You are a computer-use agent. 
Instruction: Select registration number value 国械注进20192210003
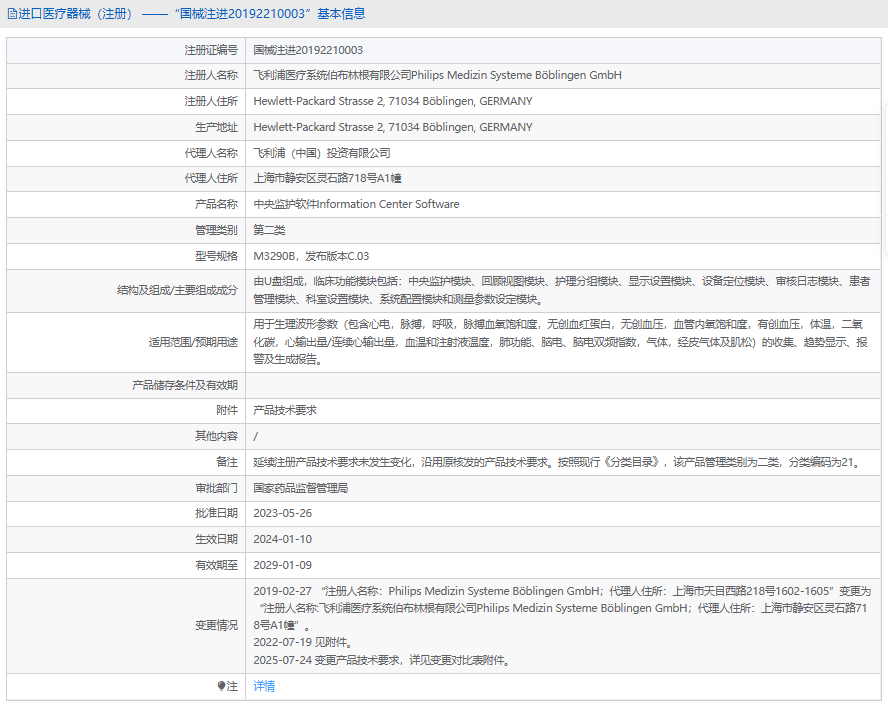pyautogui.click(x=308, y=50)
